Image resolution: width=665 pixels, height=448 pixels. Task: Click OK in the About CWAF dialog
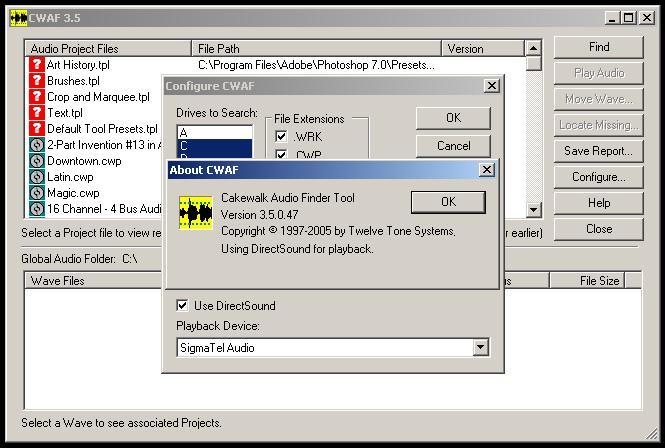click(448, 202)
